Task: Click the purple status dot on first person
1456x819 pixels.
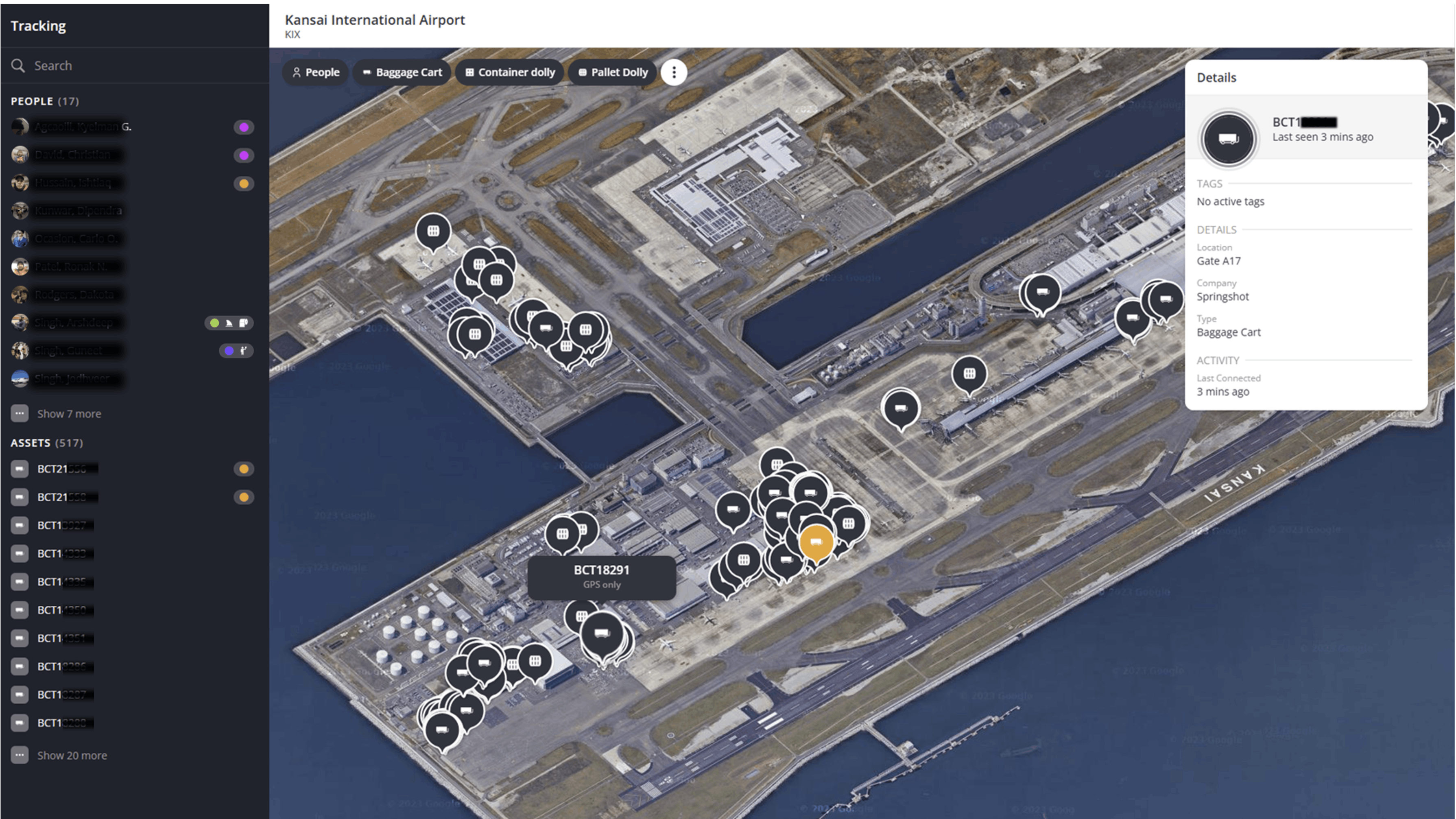Action: 244,127
